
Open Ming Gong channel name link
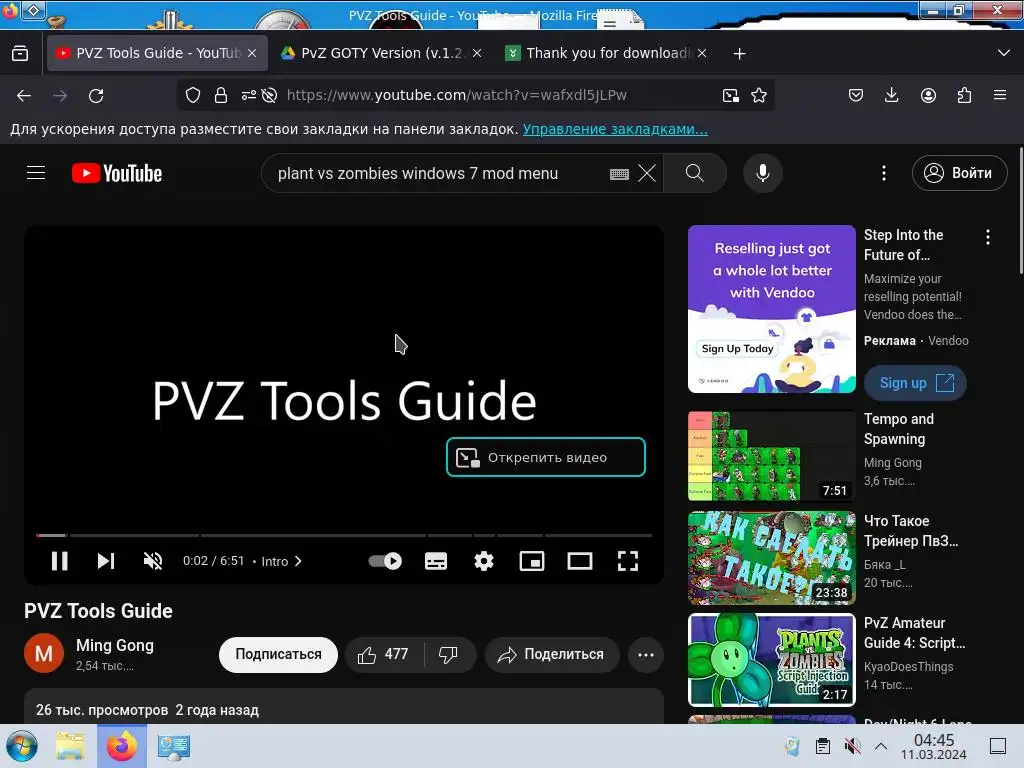(x=115, y=645)
